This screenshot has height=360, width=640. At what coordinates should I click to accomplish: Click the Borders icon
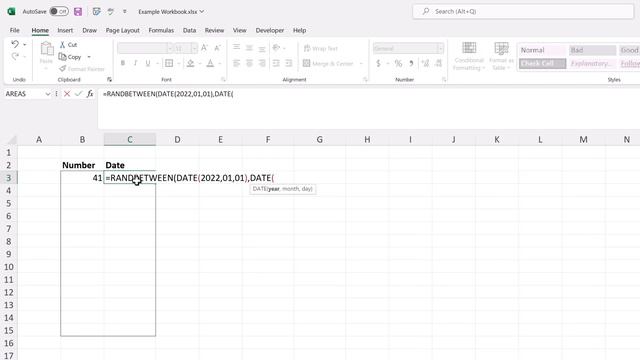[169, 63]
